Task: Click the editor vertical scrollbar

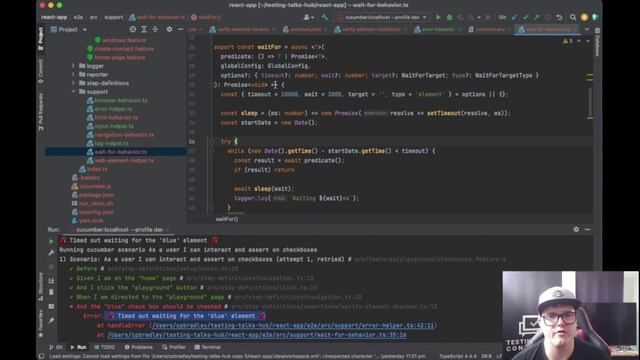Action: (x=590, y=102)
